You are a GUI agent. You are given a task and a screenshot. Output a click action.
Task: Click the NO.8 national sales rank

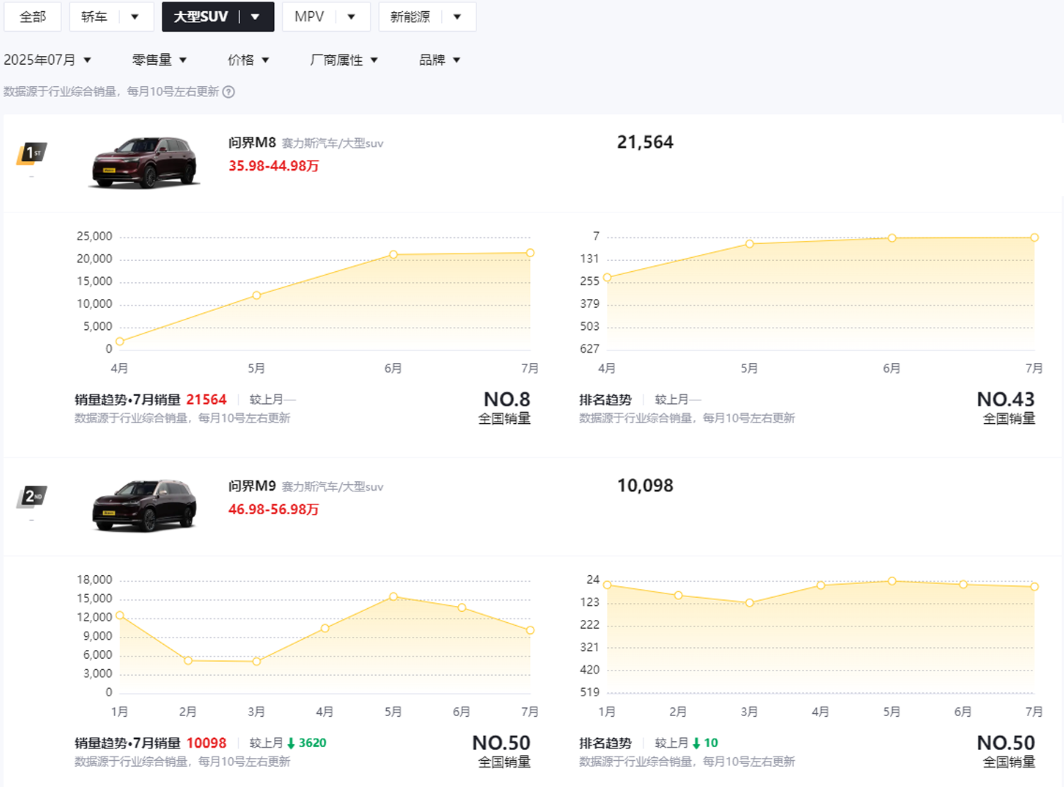(x=507, y=400)
